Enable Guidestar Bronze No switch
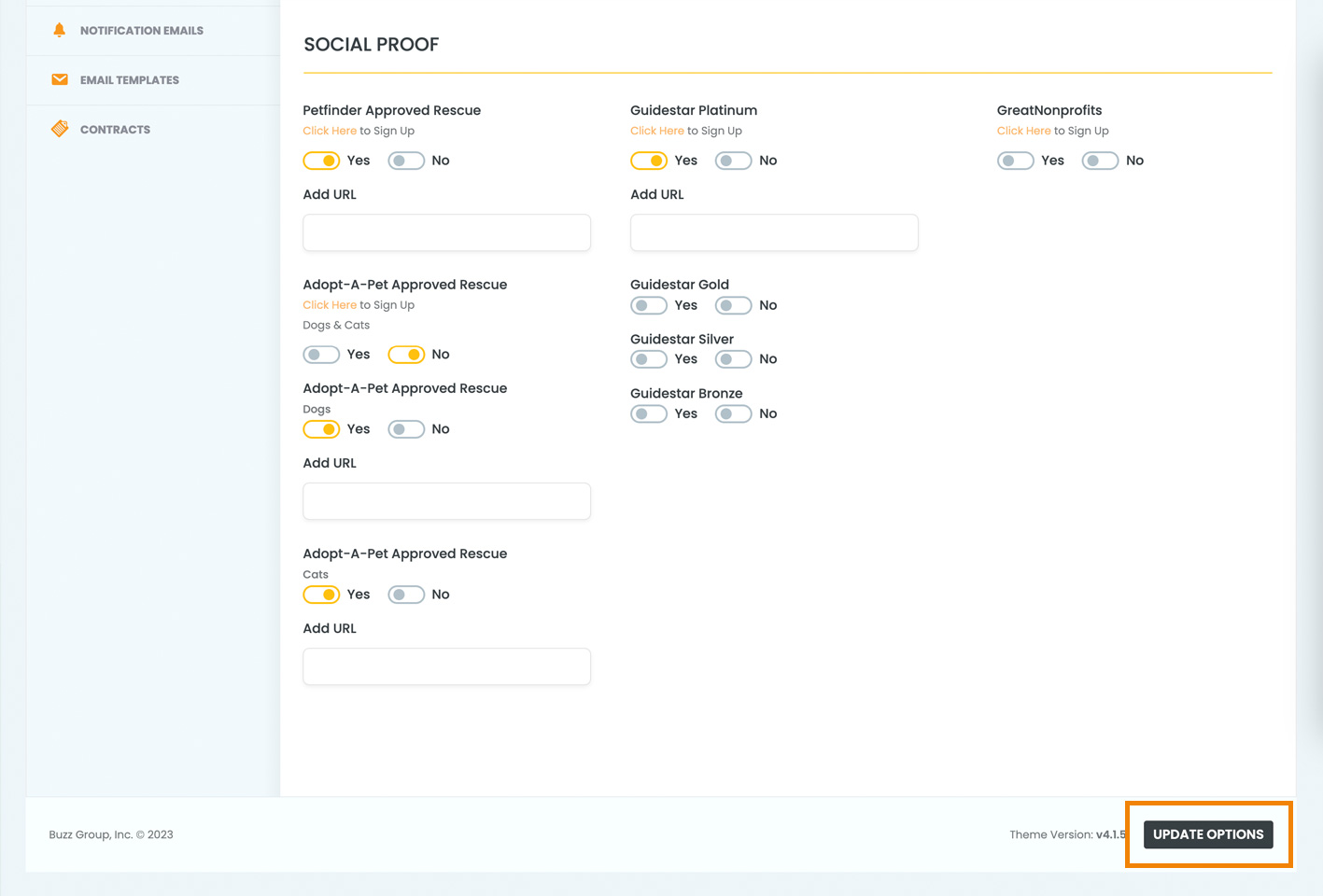The width and height of the screenshot is (1323, 896). [x=734, y=413]
